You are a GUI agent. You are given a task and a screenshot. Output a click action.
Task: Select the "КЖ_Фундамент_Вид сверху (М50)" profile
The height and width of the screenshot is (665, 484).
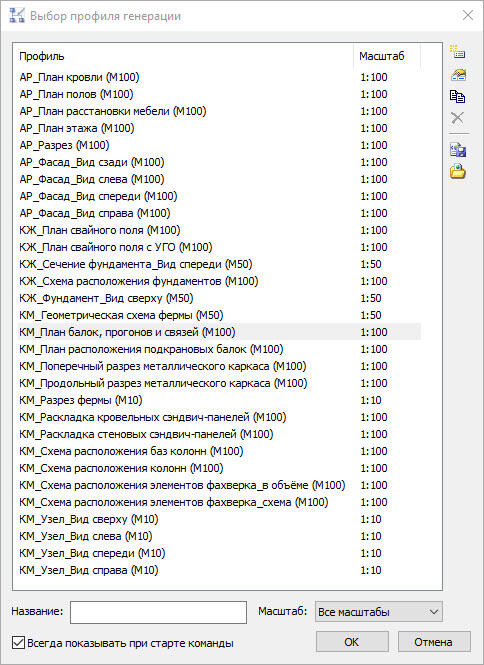click(219, 298)
